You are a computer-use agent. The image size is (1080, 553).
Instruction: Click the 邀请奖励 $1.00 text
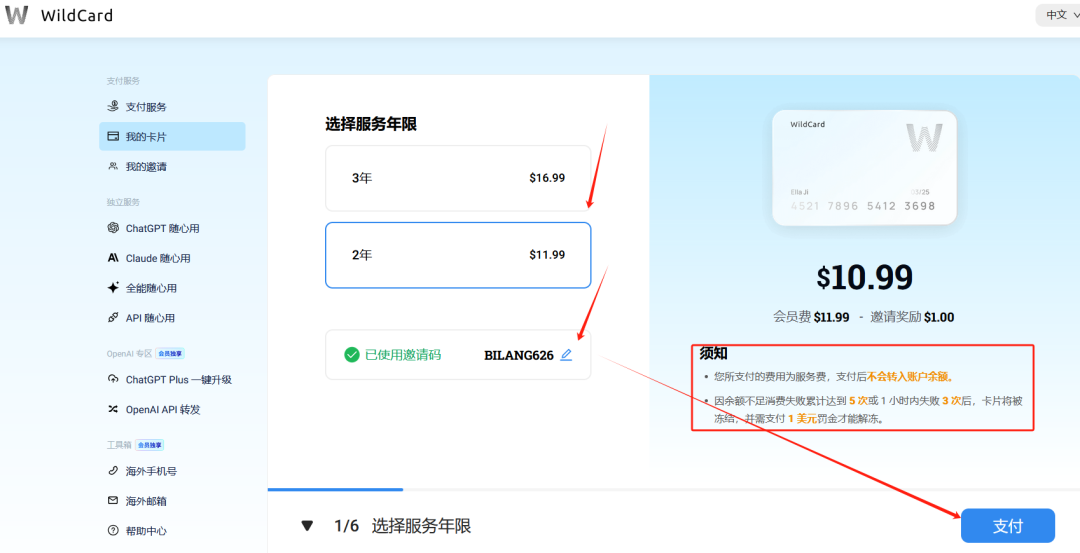pos(912,317)
